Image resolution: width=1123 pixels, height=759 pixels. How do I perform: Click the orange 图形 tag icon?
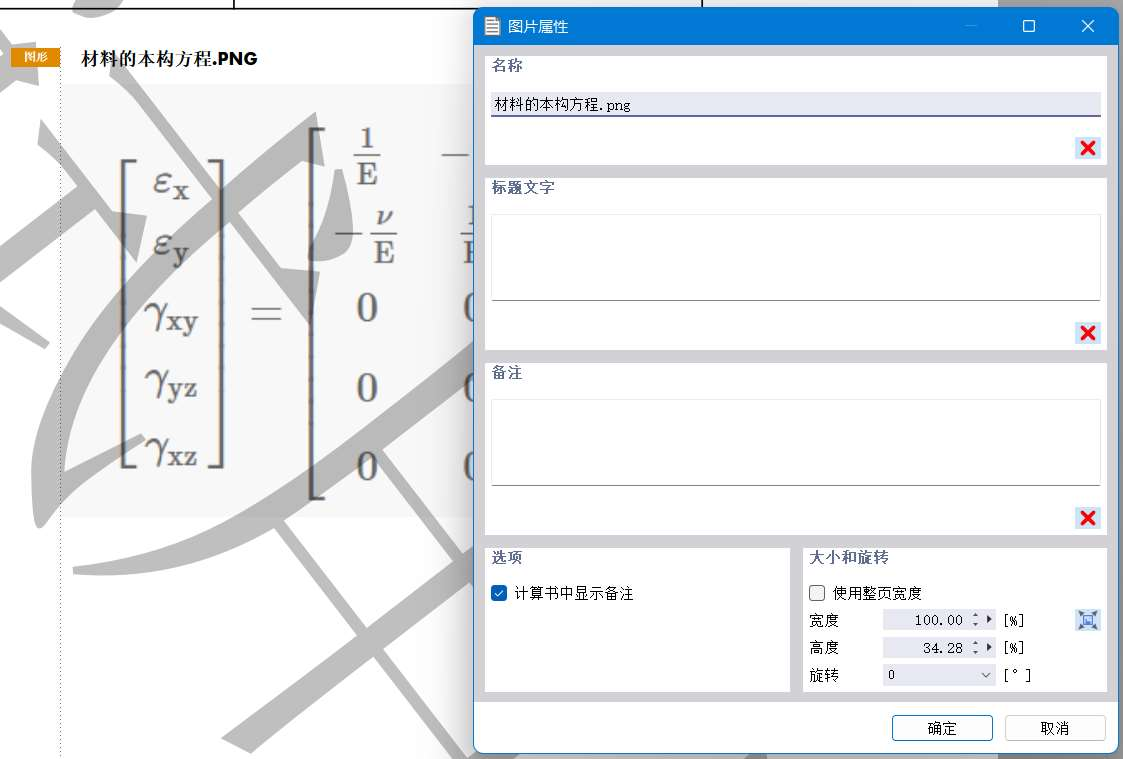tap(36, 58)
